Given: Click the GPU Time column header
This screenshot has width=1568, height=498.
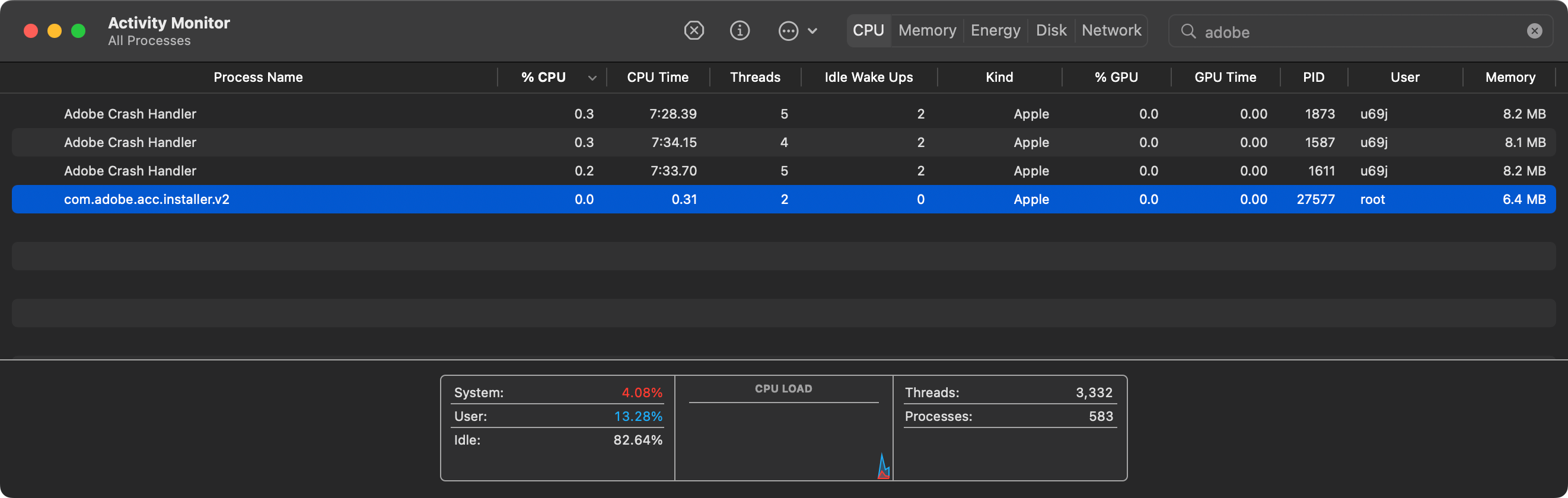Looking at the screenshot, I should [1225, 77].
